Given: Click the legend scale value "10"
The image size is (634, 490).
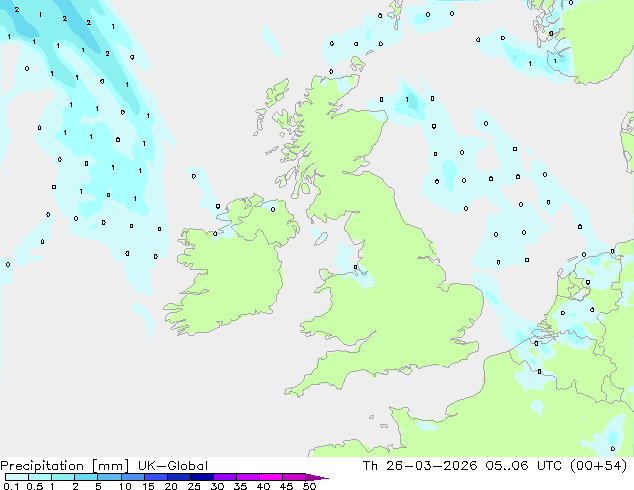Looking at the screenshot, I should tap(125, 486).
